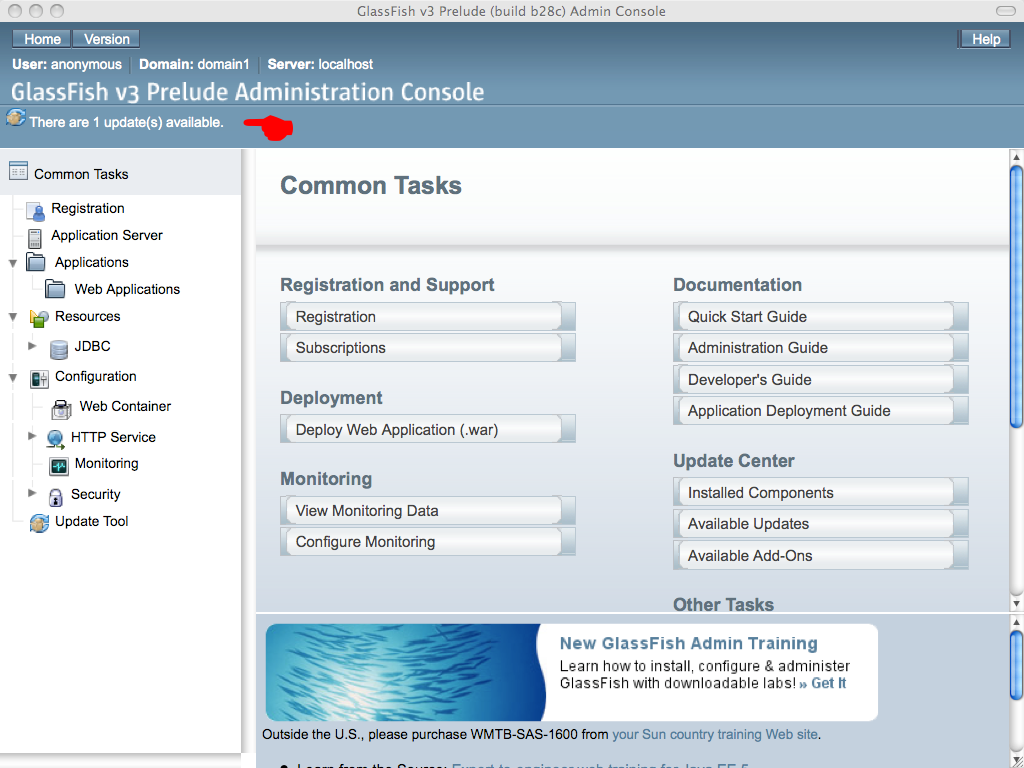Click the Common Tasks tree icon
Image resolution: width=1024 pixels, height=768 pixels.
18,171
